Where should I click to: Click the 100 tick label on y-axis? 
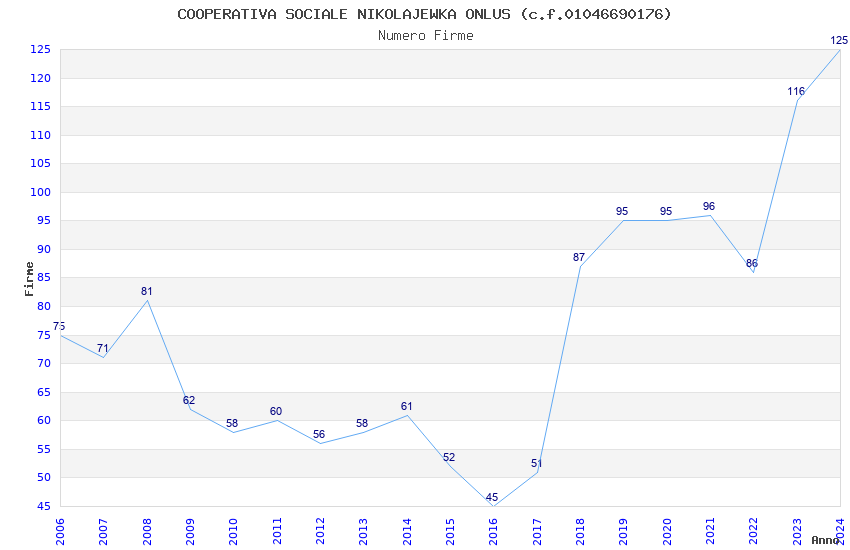(40, 192)
